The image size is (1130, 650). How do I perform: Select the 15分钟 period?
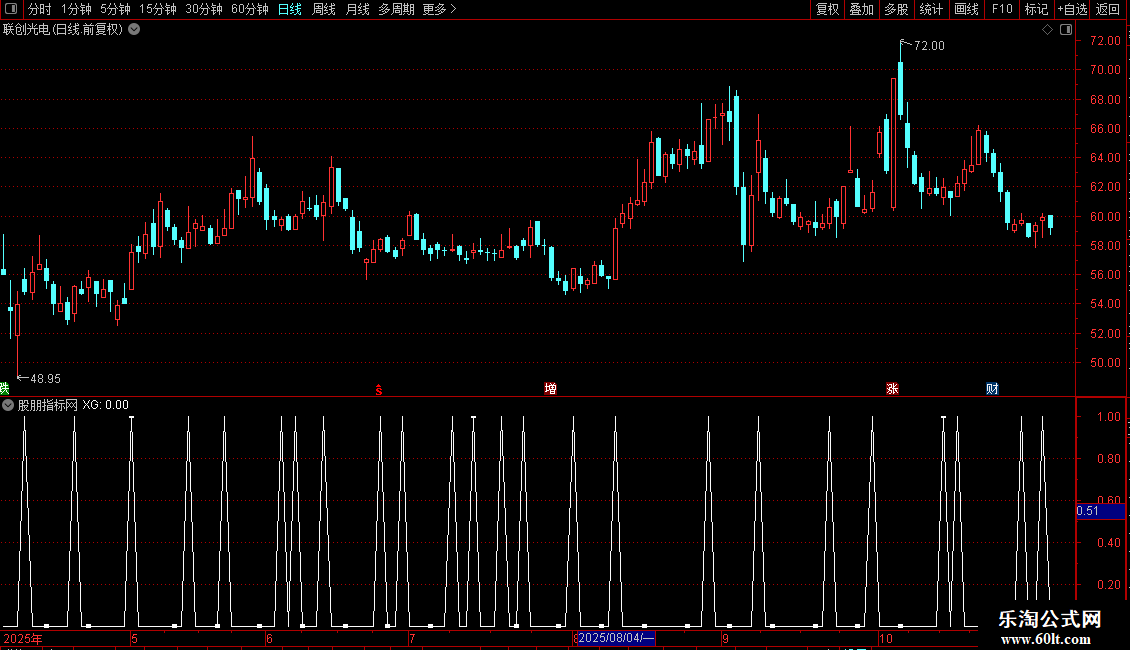tap(158, 9)
